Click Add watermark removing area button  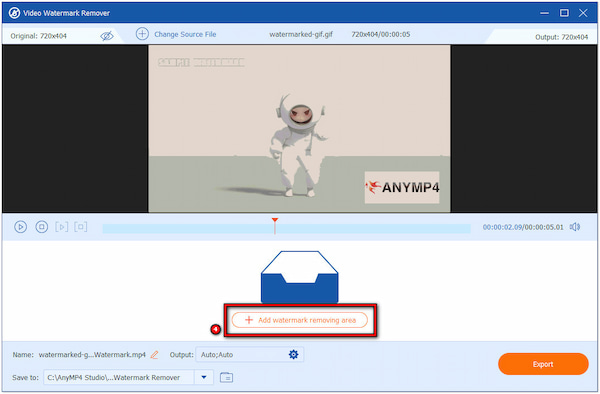coord(300,320)
